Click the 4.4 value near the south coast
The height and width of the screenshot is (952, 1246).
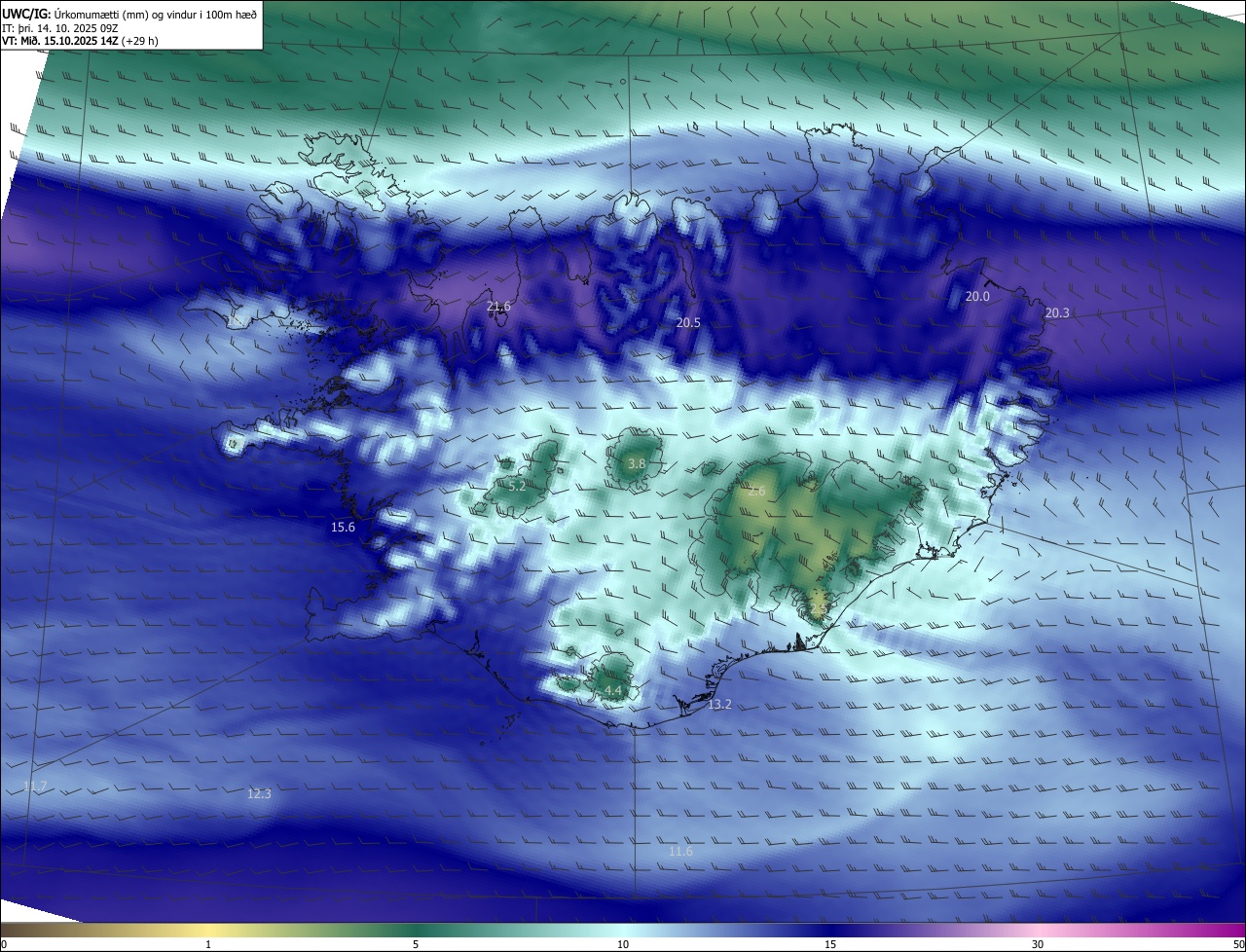click(613, 691)
